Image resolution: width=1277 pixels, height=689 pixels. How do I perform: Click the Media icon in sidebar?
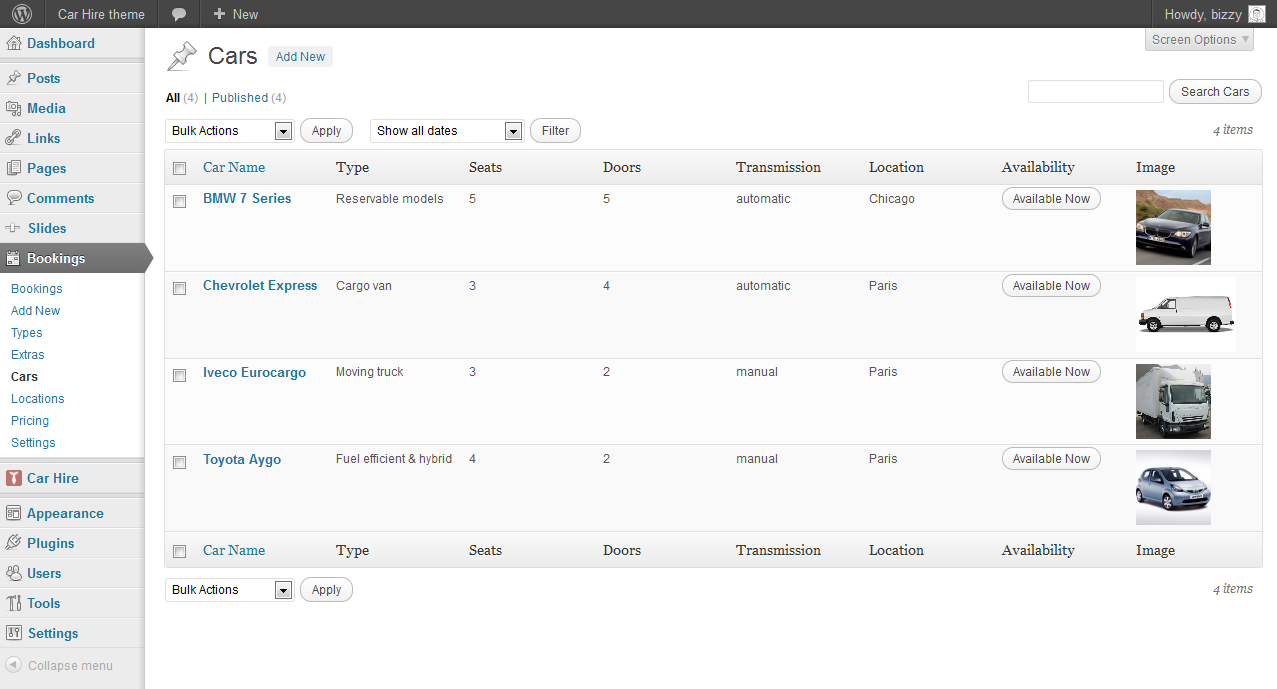coord(14,108)
